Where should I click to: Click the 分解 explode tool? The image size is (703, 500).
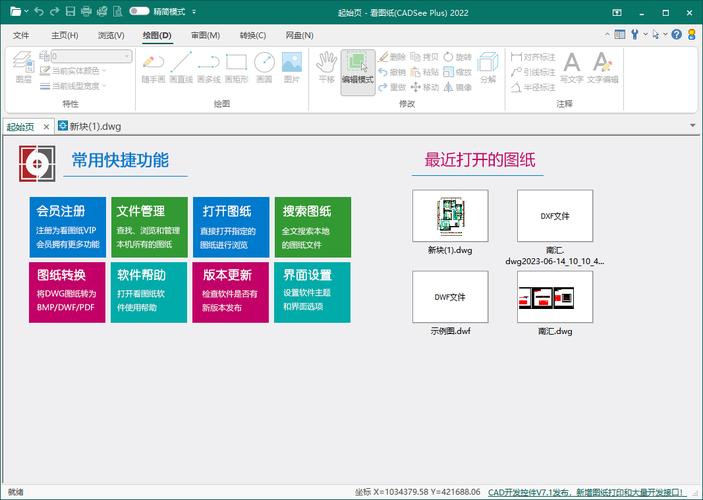tap(488, 67)
